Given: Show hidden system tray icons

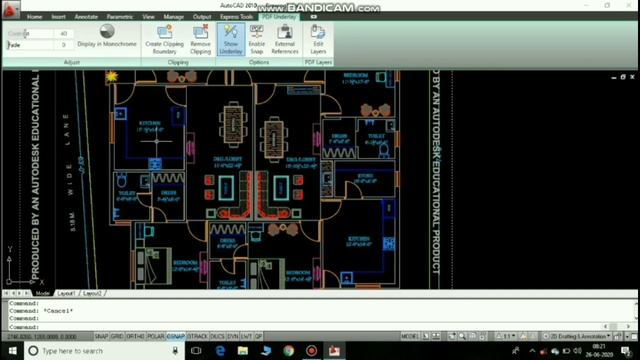Looking at the screenshot, I should tap(532, 351).
